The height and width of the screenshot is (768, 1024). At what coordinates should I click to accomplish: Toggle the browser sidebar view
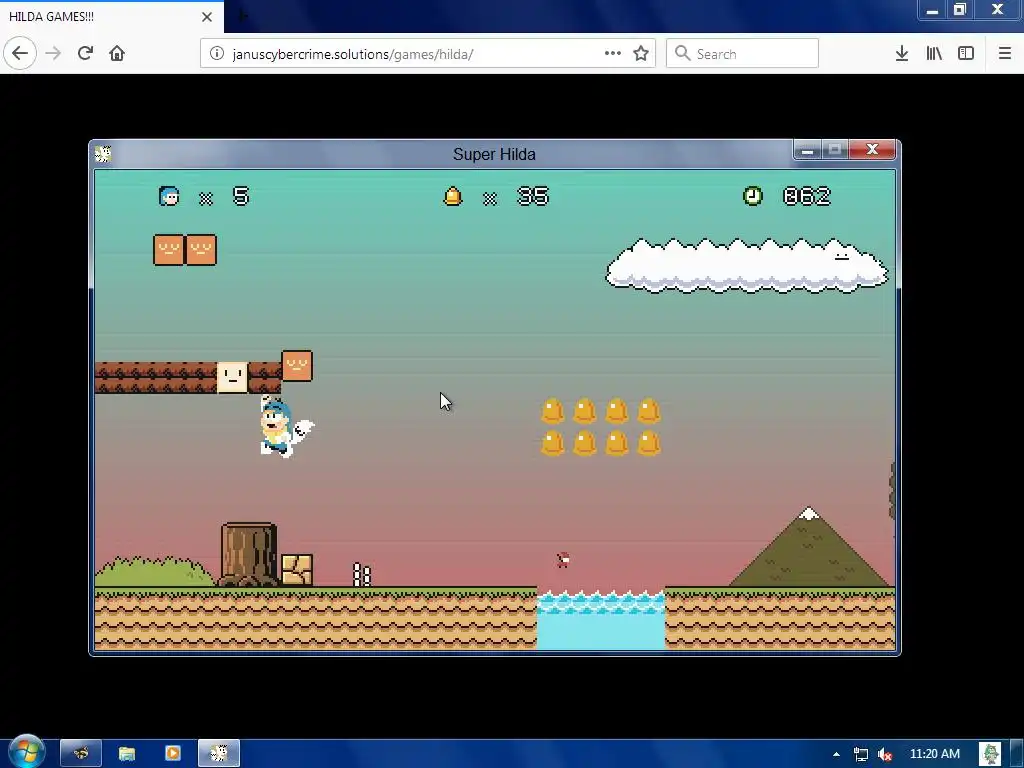(966, 53)
